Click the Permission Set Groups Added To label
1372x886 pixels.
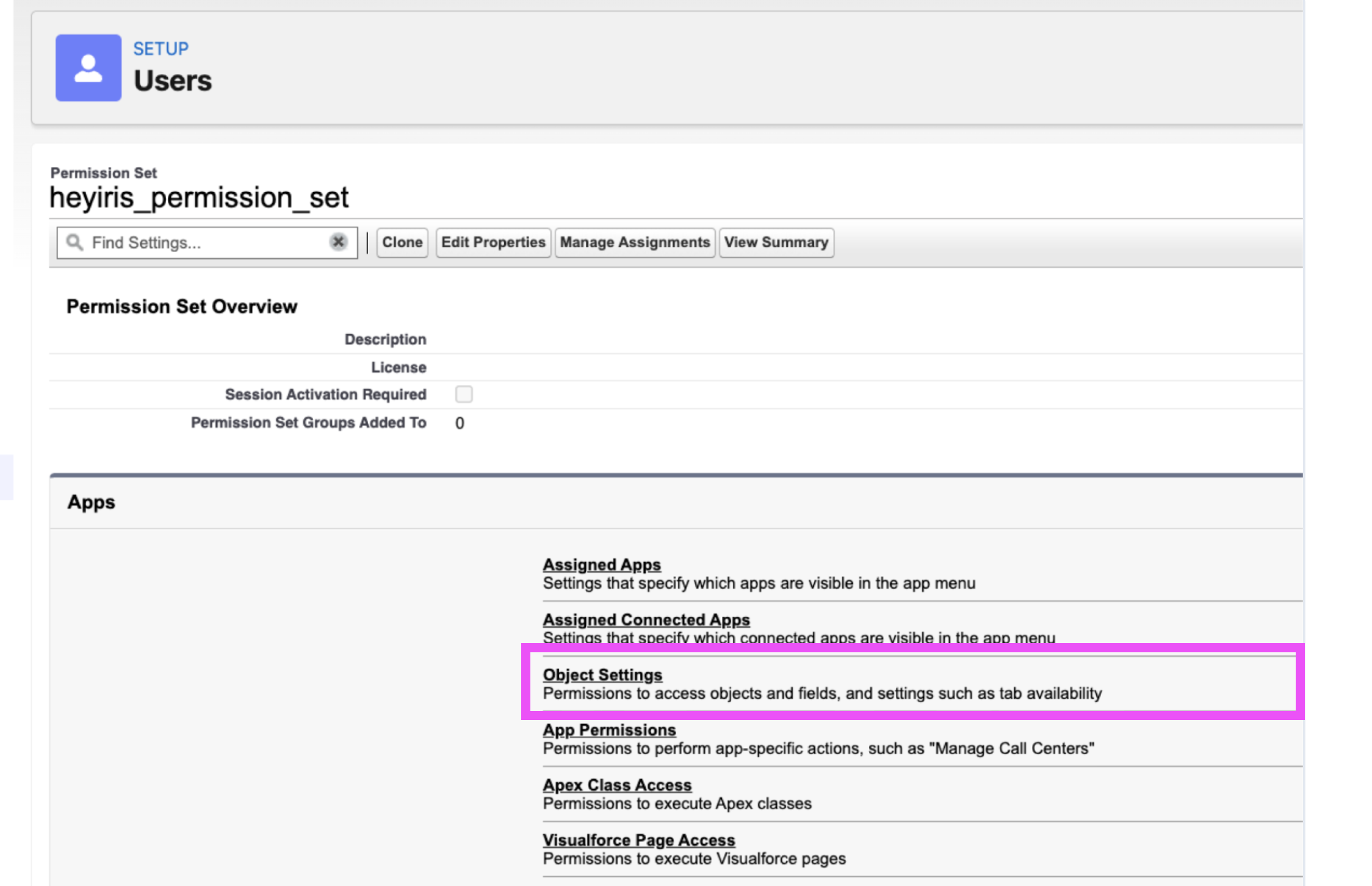click(309, 422)
